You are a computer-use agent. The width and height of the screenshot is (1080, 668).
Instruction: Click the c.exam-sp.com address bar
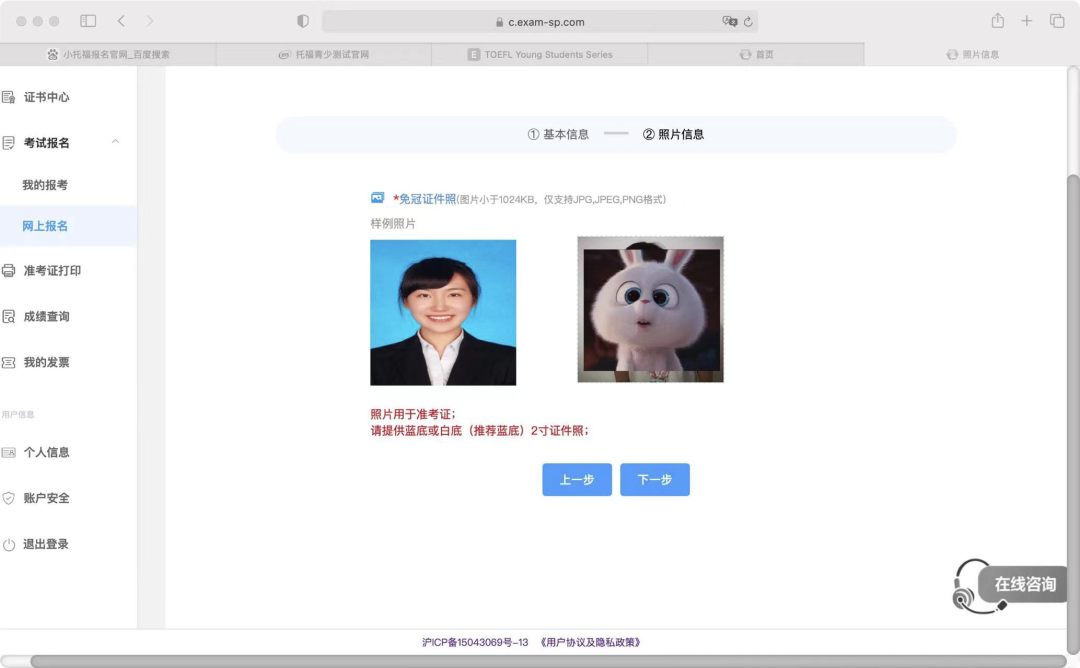tap(540, 21)
